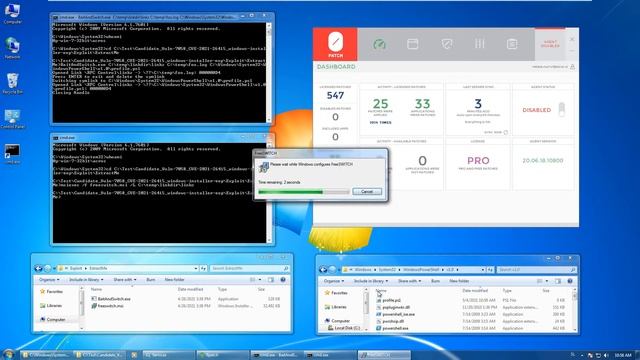Open Include in library in v1.0 window
640x360 pixels.
point(371,281)
